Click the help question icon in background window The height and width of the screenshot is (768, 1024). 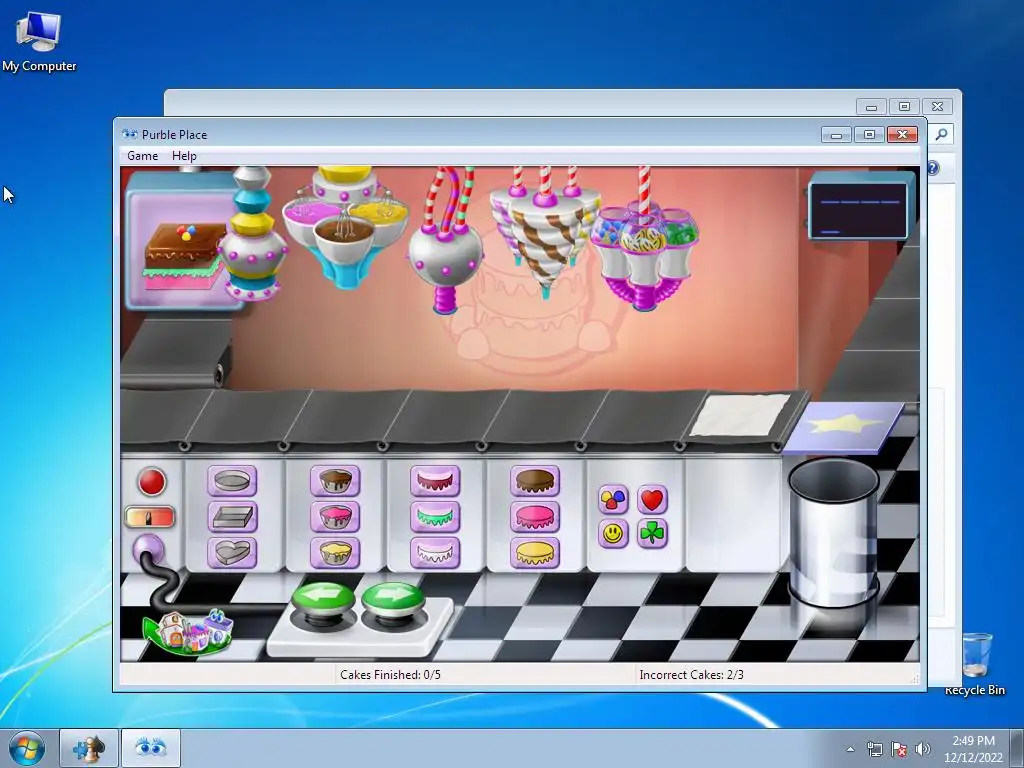(x=933, y=168)
